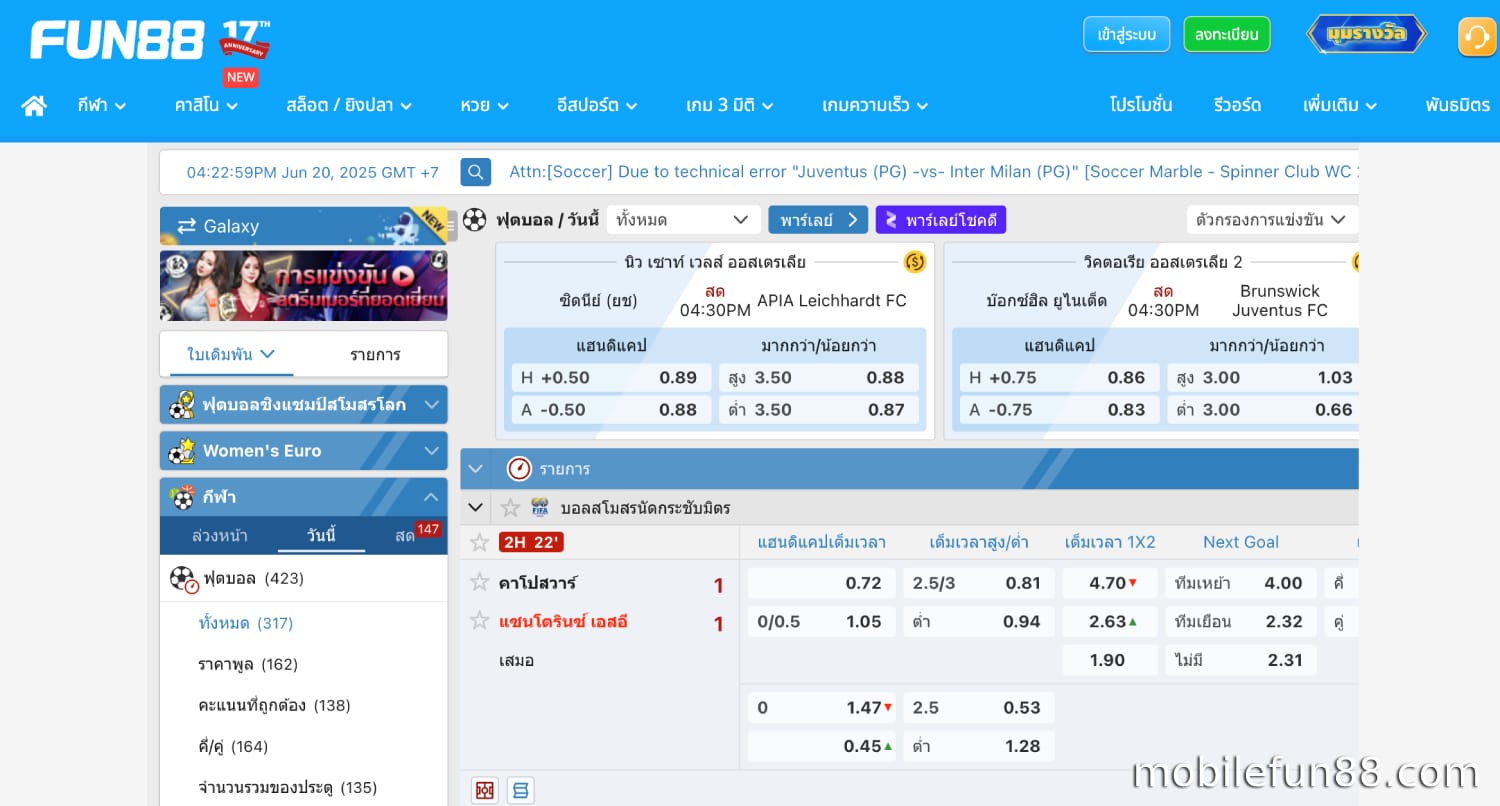The image size is (1500, 806).
Task: Open the ทั้งหมด filter combo box
Action: pos(684,220)
